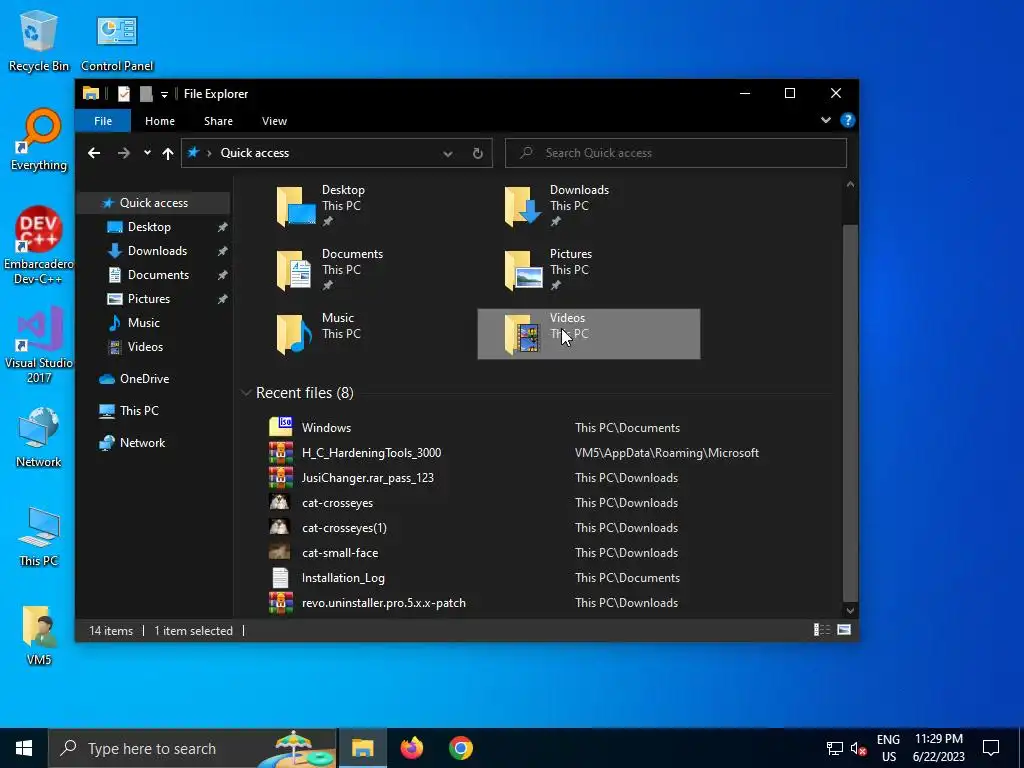Viewport: 1024px width, 768px height.
Task: Open the File ribbon tab
Action: (103, 121)
